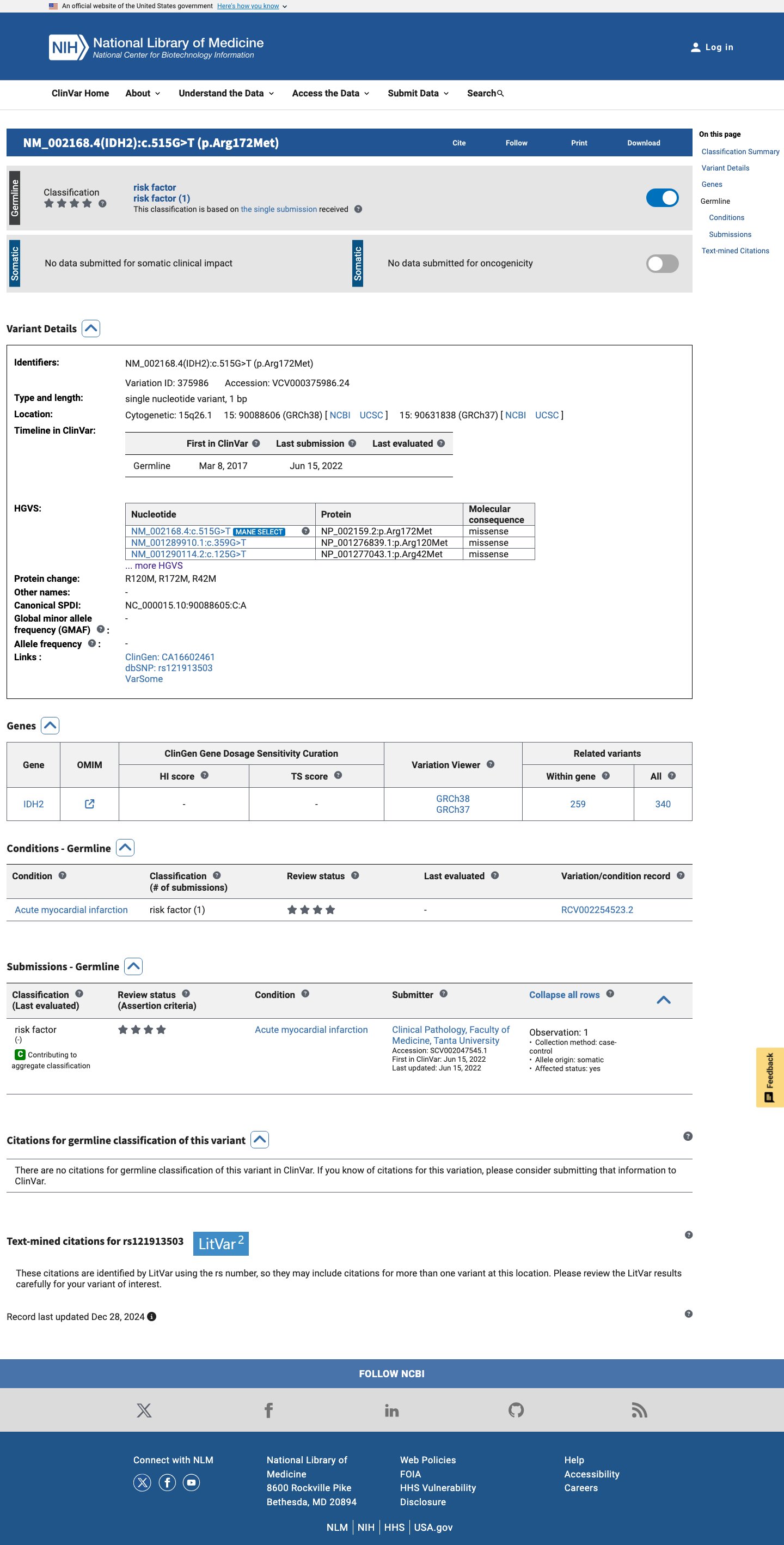Open the VarSome link
The image size is (784, 1545).
click(x=144, y=679)
